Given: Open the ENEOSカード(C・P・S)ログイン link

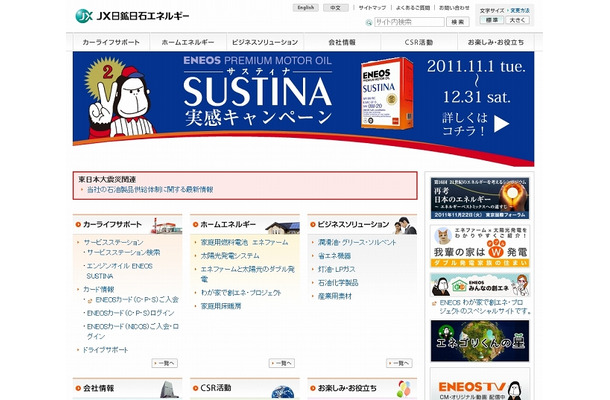Looking at the screenshot, I should pyautogui.click(x=130, y=313).
